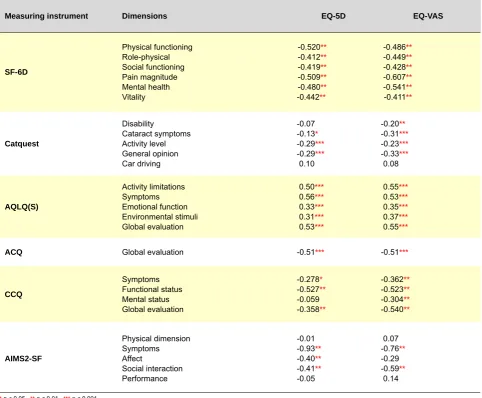Select the value "-0.412" for Role-physical
This screenshot has width=482, height=398.
(x=309, y=57)
